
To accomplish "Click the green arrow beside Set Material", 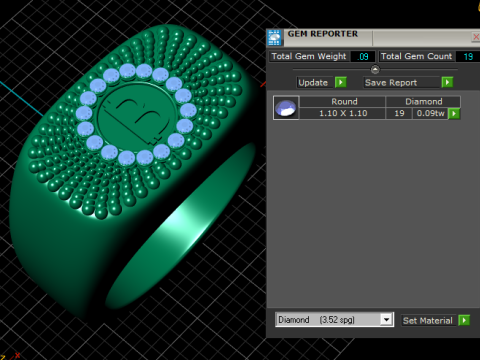I will coord(464,321).
